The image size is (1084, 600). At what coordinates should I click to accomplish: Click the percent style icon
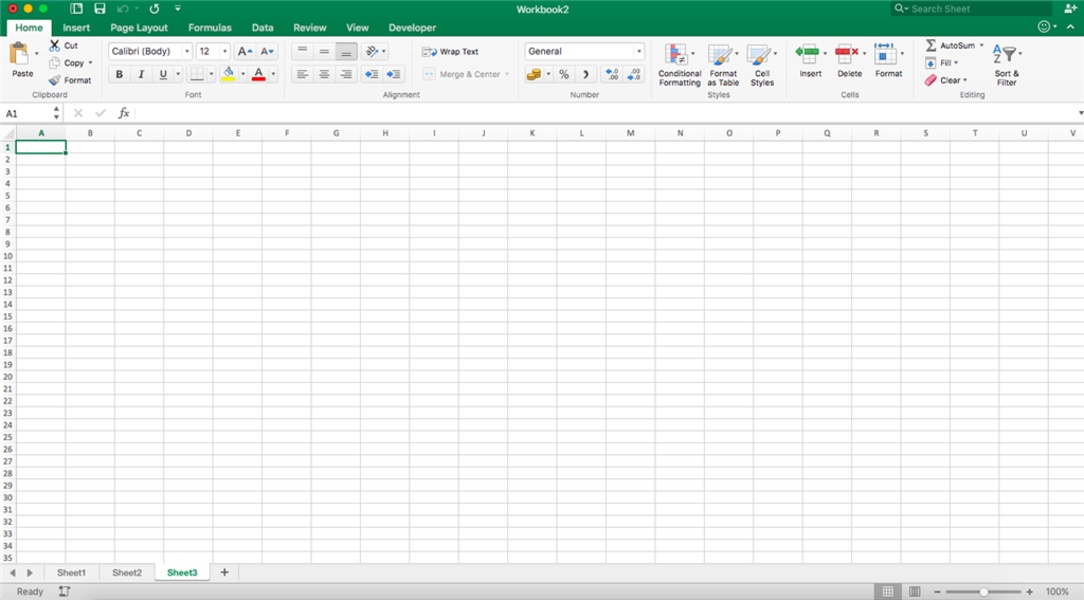[x=564, y=74]
